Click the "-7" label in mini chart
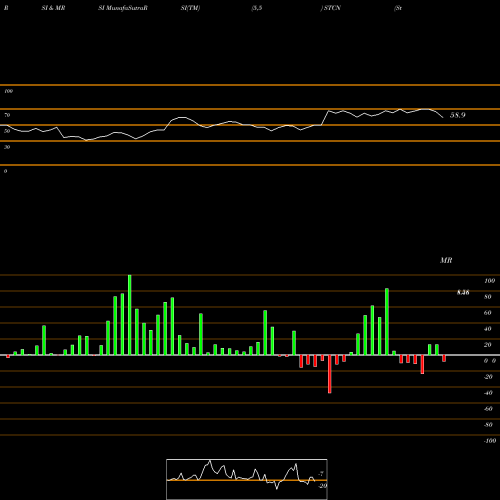This screenshot has width=500, height=500. [321, 473]
